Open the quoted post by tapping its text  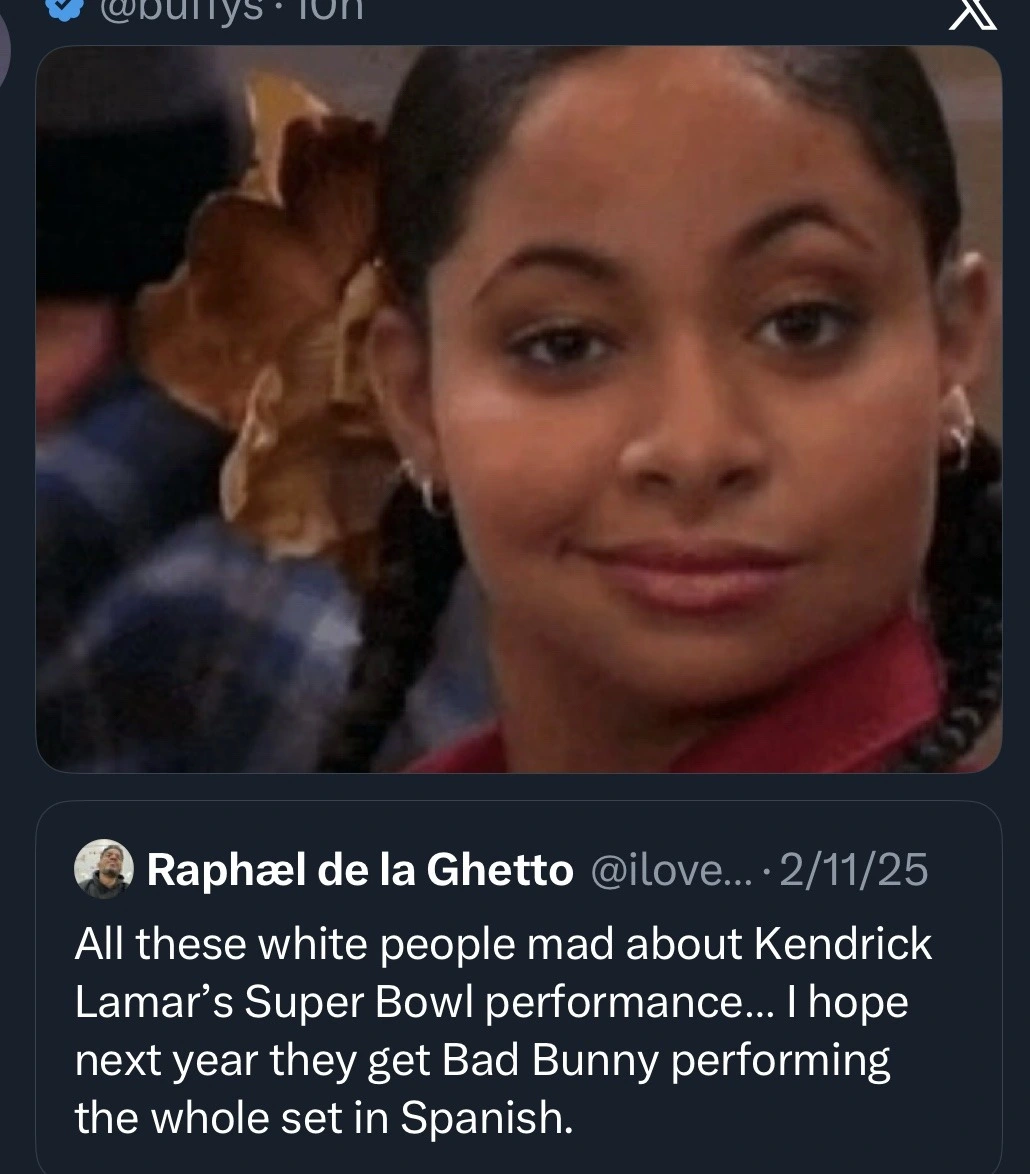[500, 1030]
